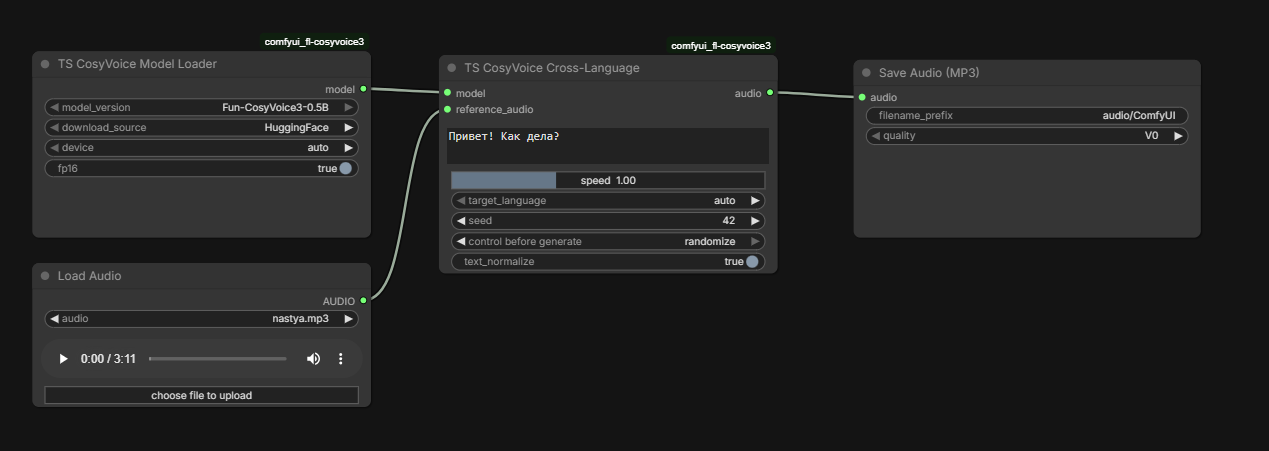Viewport: 1269px width, 451px height.
Task: Open the control before generate randomize dropdown
Action: pos(608,241)
